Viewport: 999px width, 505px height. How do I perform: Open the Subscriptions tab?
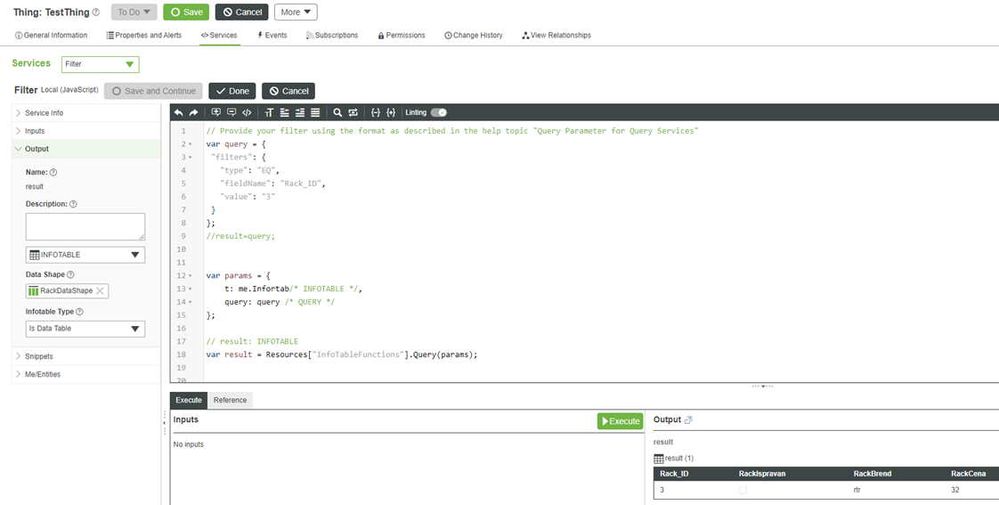pyautogui.click(x=332, y=36)
